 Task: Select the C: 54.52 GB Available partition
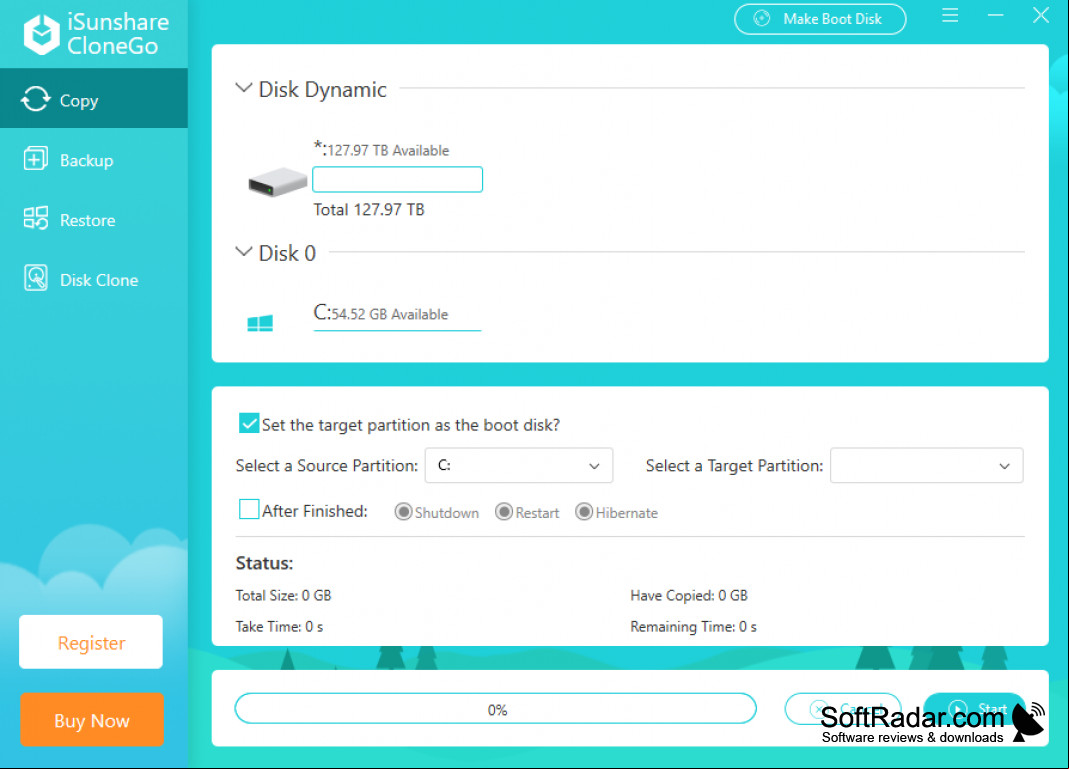397,315
